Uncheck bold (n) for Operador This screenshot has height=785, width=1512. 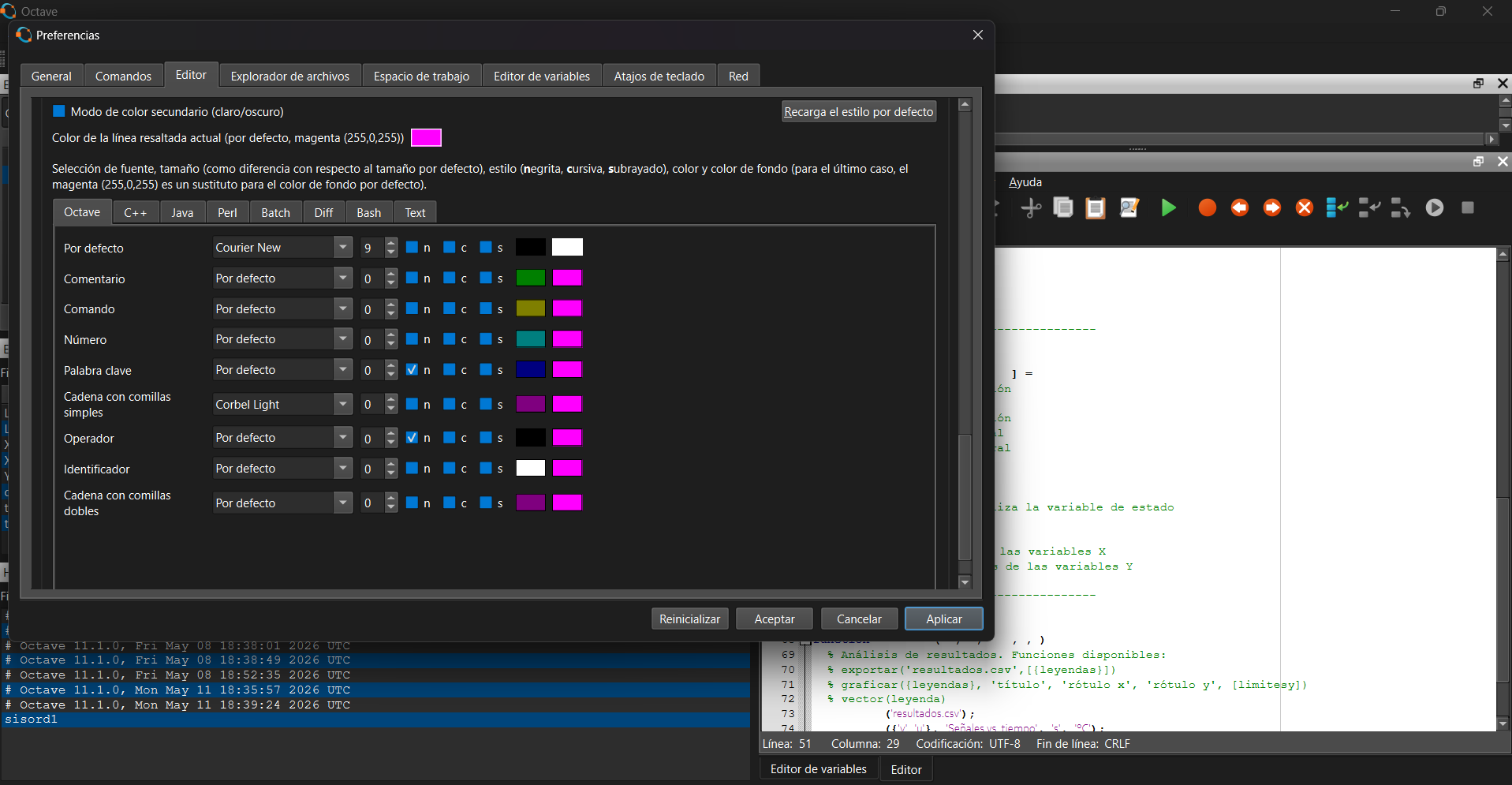coord(412,437)
